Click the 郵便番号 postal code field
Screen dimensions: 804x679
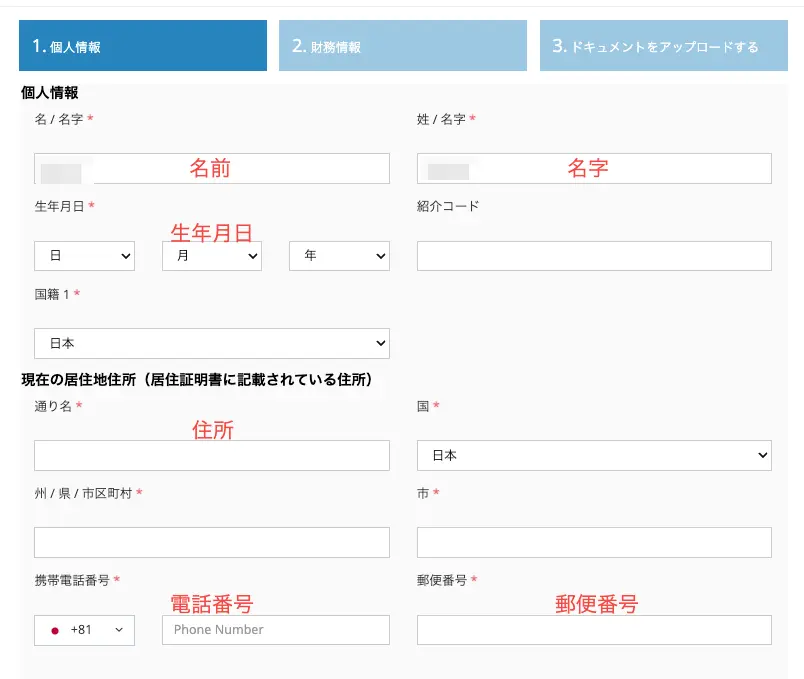coord(593,630)
